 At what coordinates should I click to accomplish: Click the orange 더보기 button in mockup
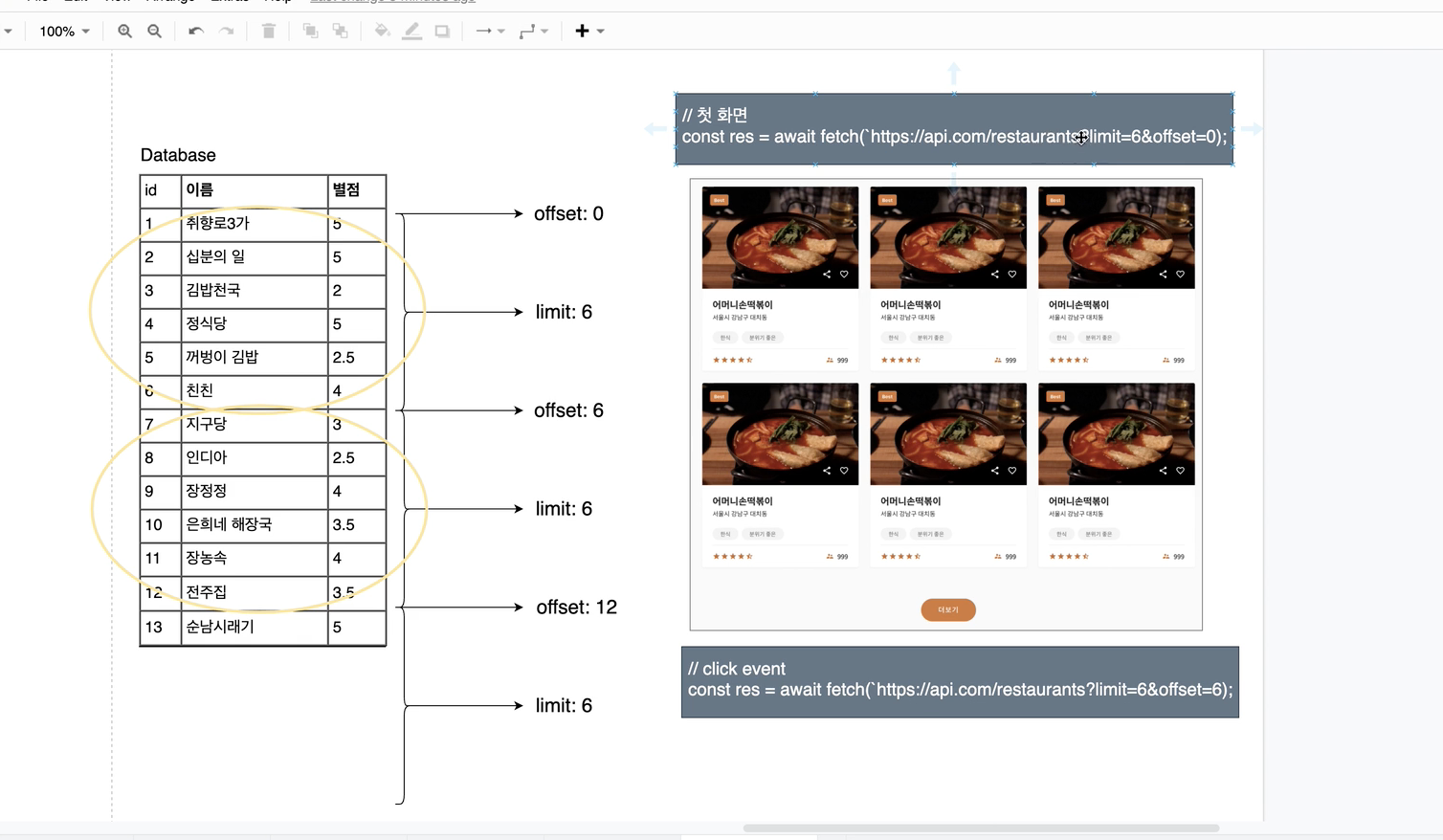tap(948, 609)
